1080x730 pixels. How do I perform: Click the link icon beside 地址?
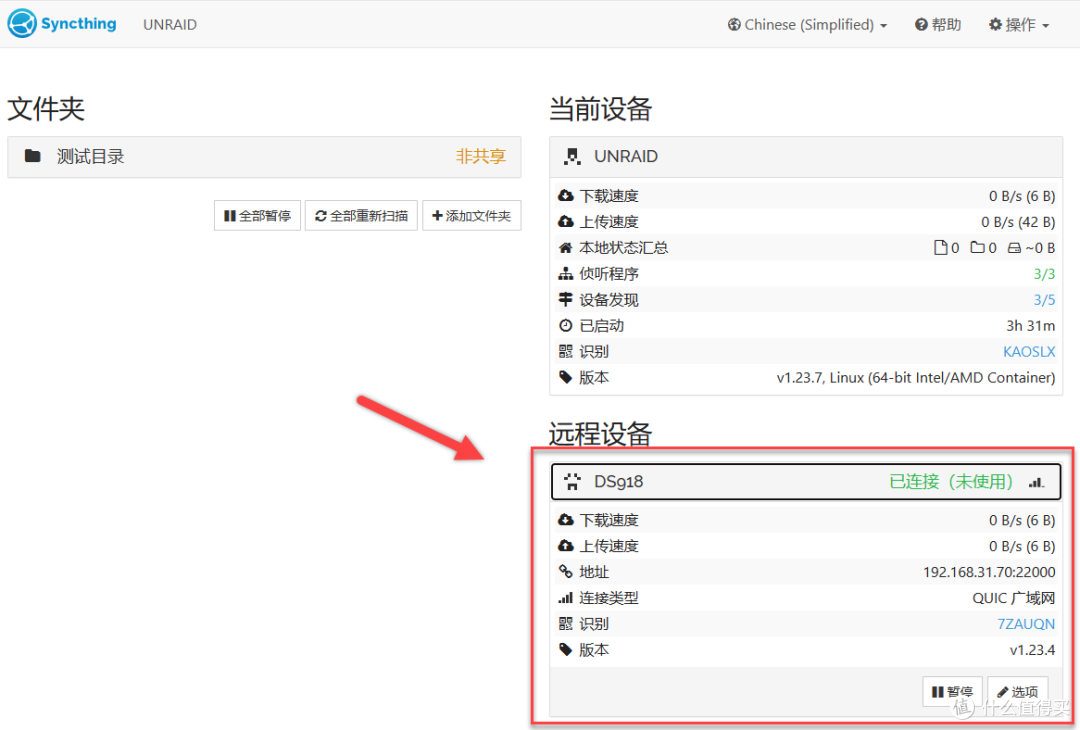tap(565, 572)
